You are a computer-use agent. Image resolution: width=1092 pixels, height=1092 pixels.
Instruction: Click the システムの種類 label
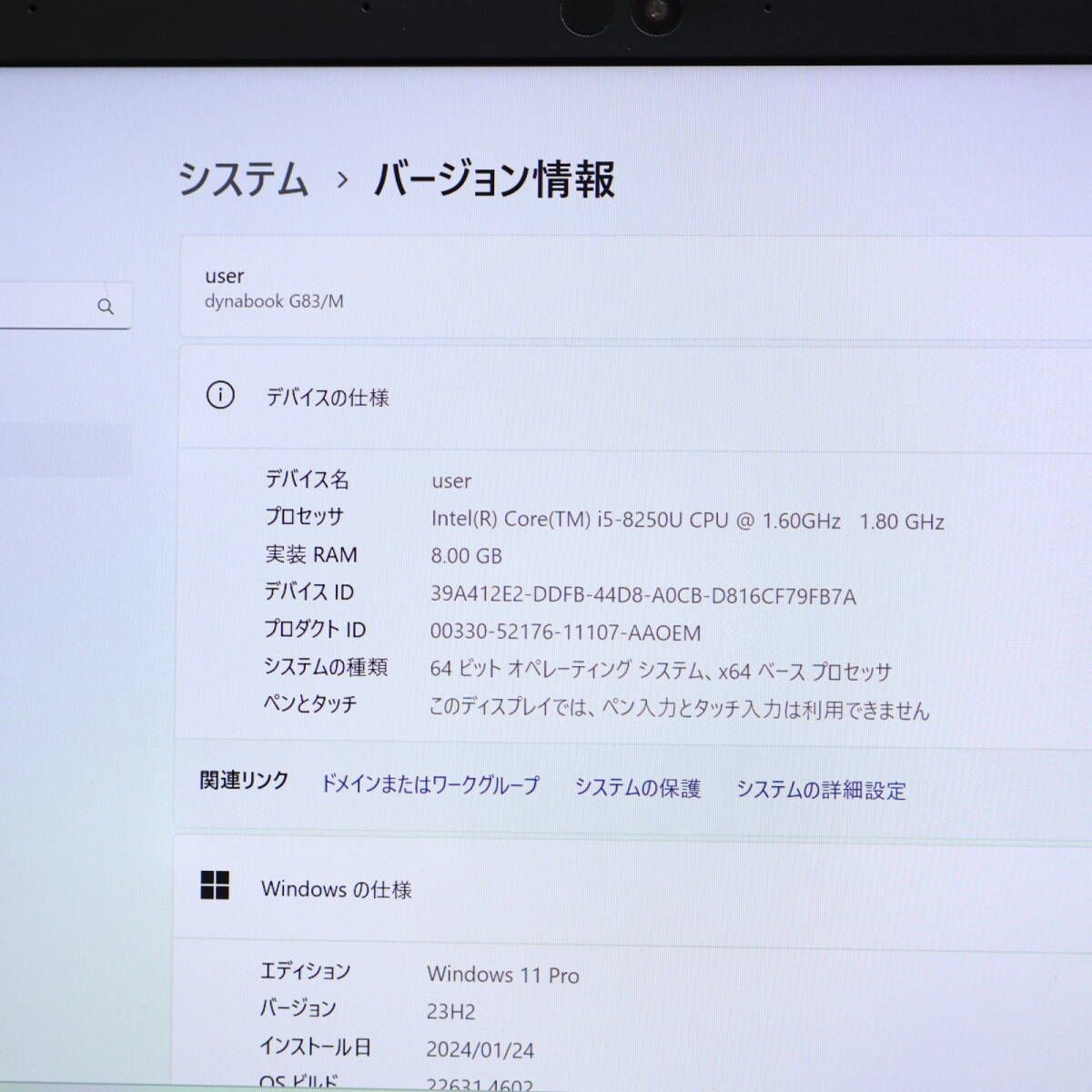326,666
